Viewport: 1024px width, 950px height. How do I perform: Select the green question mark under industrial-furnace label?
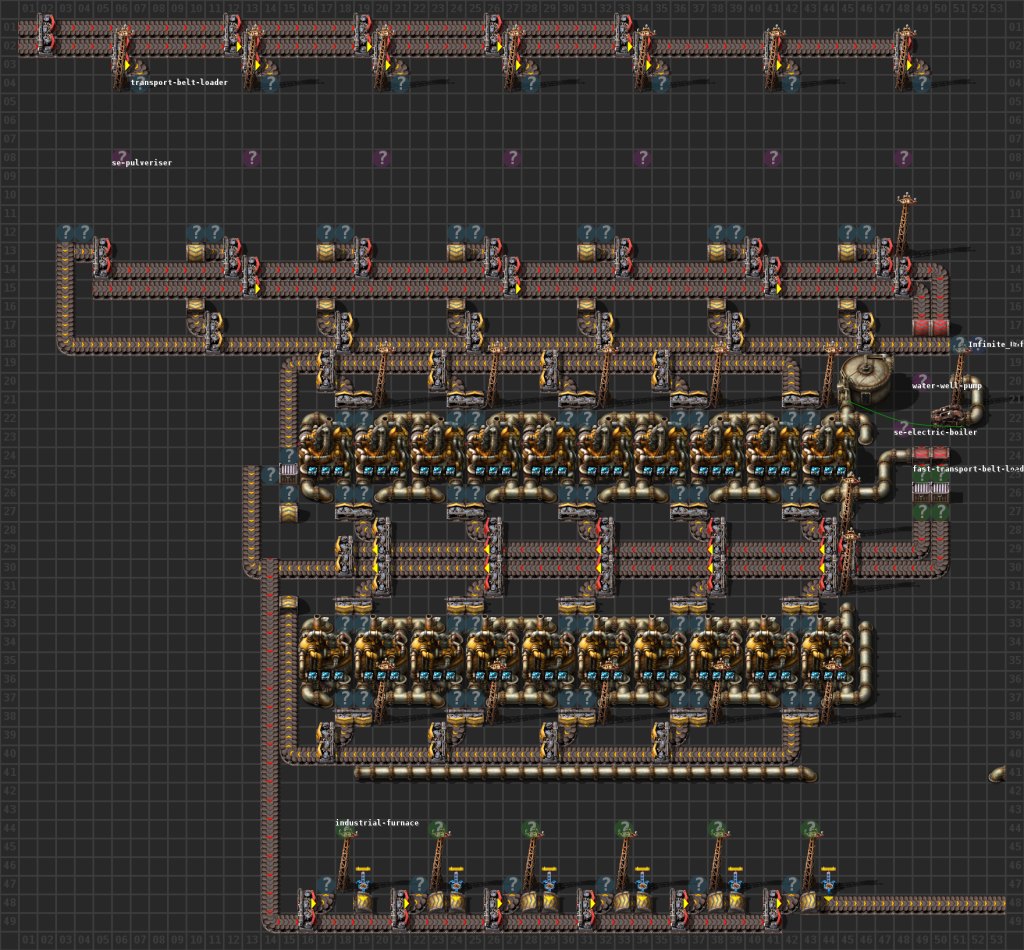[x=345, y=831]
